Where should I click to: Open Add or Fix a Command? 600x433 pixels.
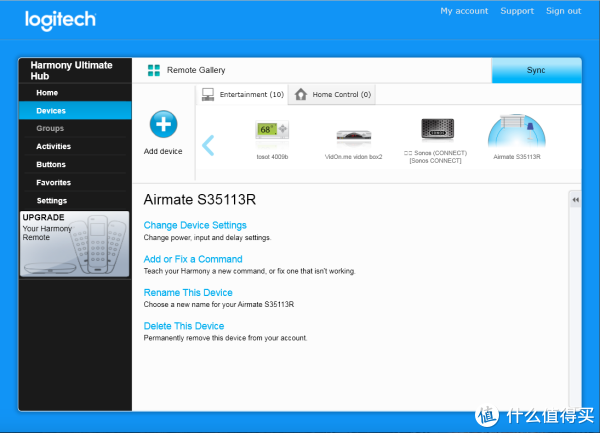coord(193,260)
